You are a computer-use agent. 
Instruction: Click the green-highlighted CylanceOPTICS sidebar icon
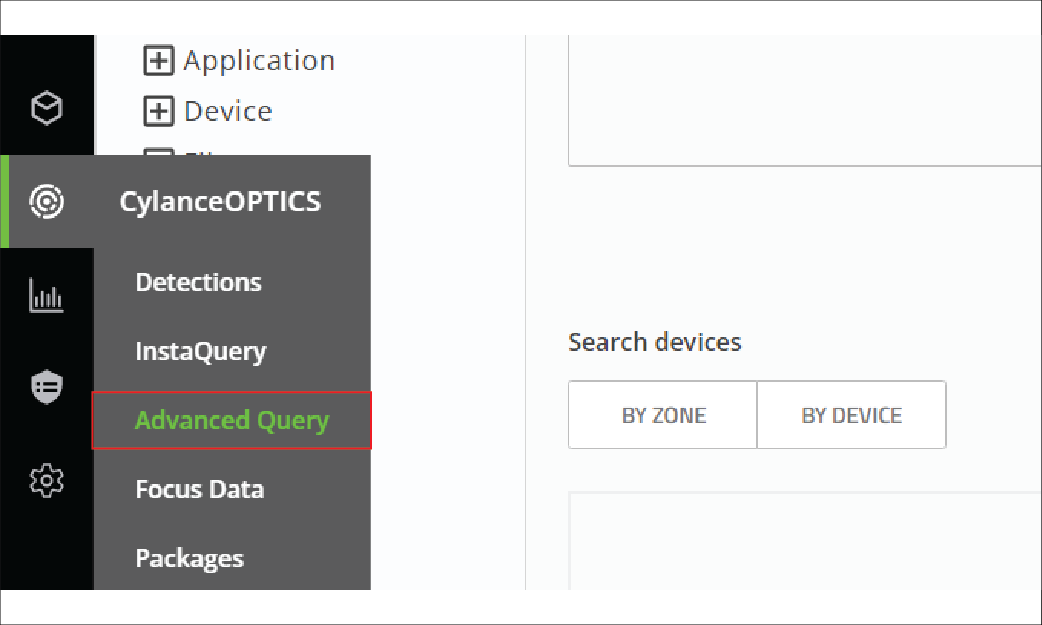pos(47,200)
